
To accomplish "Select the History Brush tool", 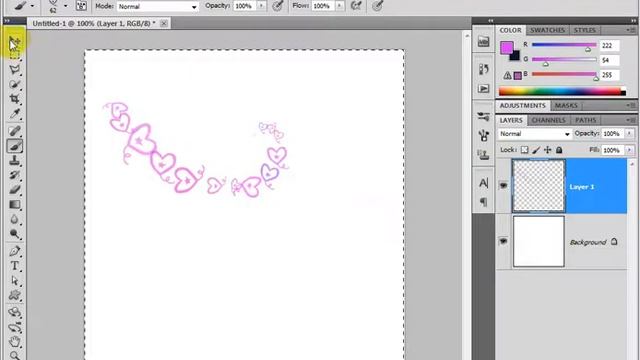I will pos(15,175).
